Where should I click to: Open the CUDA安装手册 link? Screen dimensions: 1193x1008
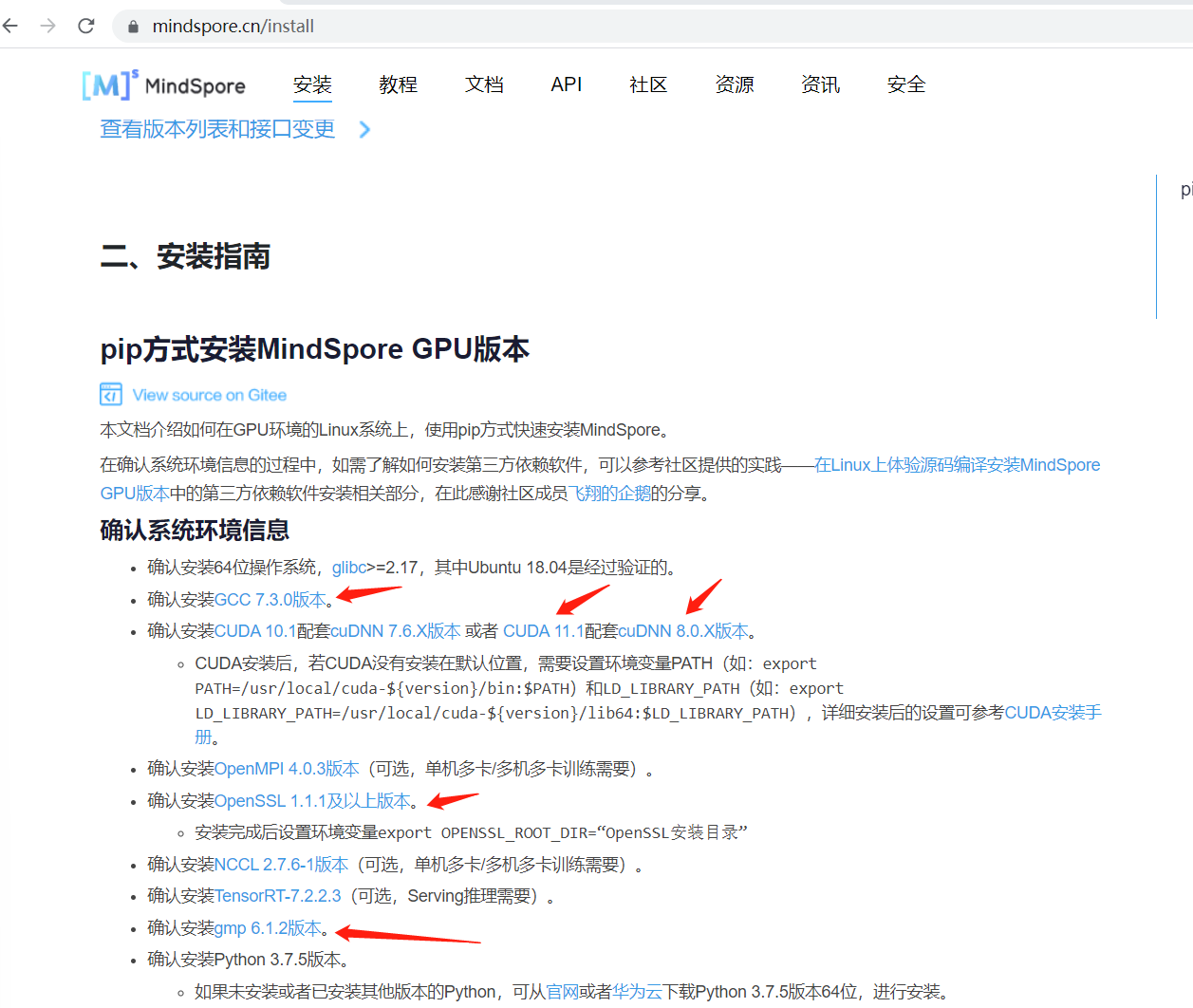click(1053, 713)
